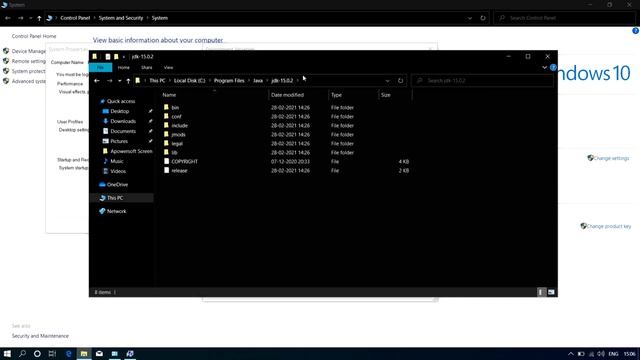Open Desktop in Quick access
Screen dimensions: 640x360
click(x=119, y=111)
